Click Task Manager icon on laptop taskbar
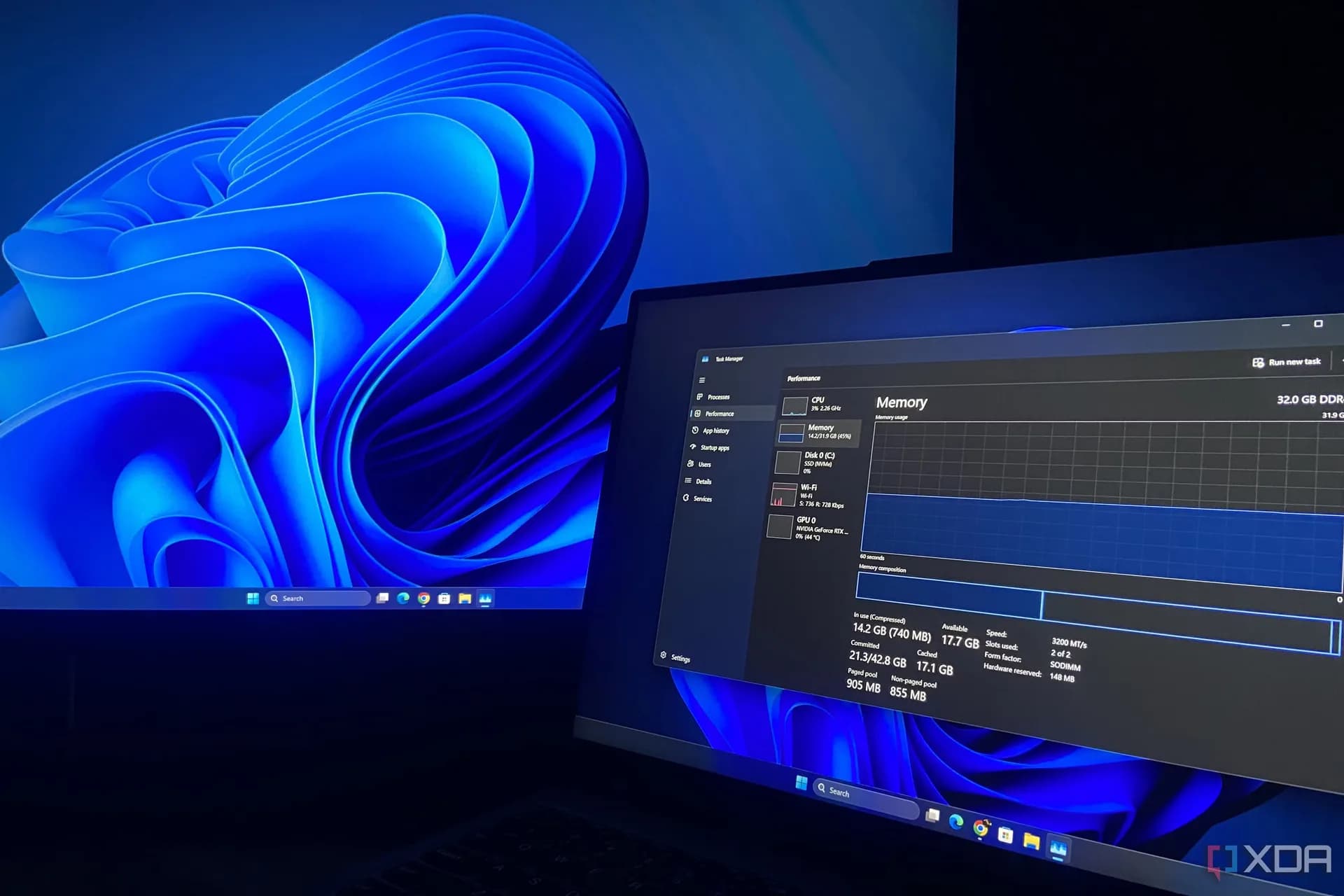Viewport: 1344px width, 896px height. (1058, 848)
